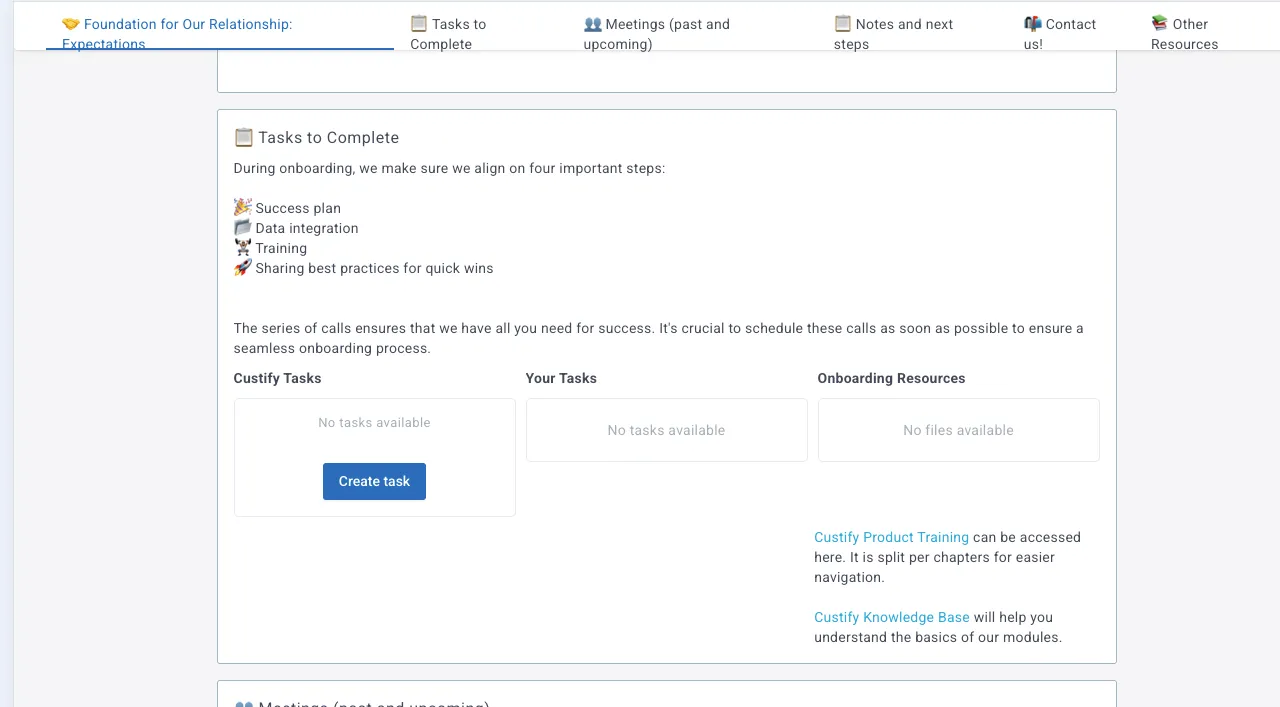Click the clipboard icon in section heading
This screenshot has height=707, width=1280.
tap(243, 137)
